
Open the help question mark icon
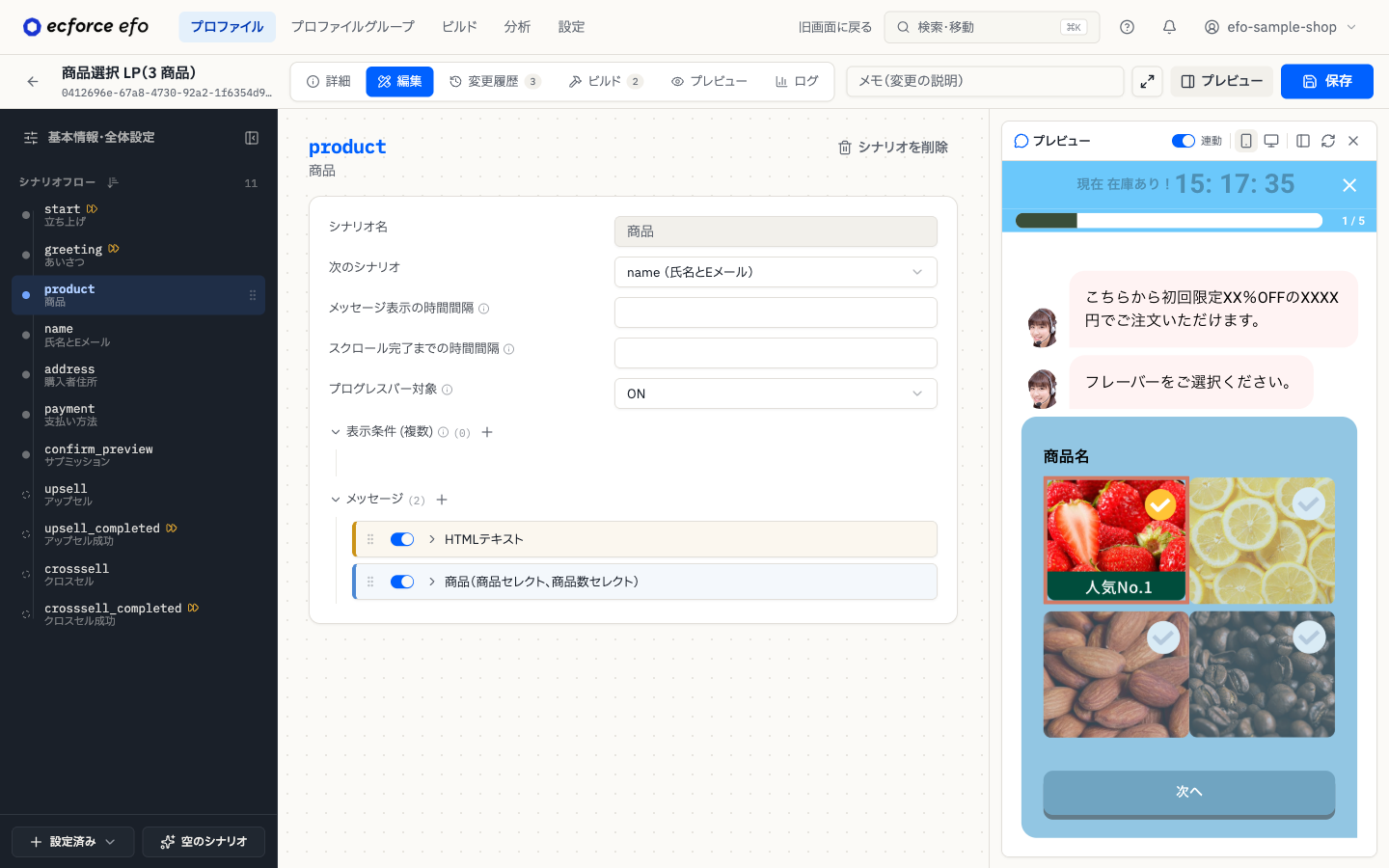click(1127, 27)
